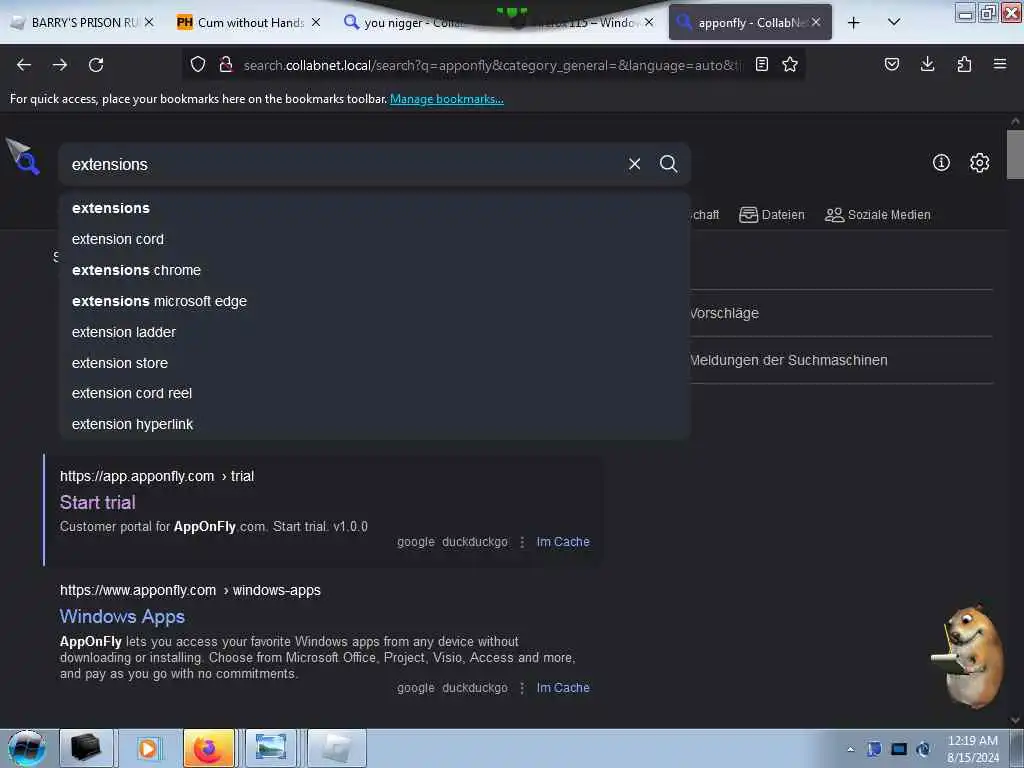Open the Manage bookmarks link

point(447,99)
